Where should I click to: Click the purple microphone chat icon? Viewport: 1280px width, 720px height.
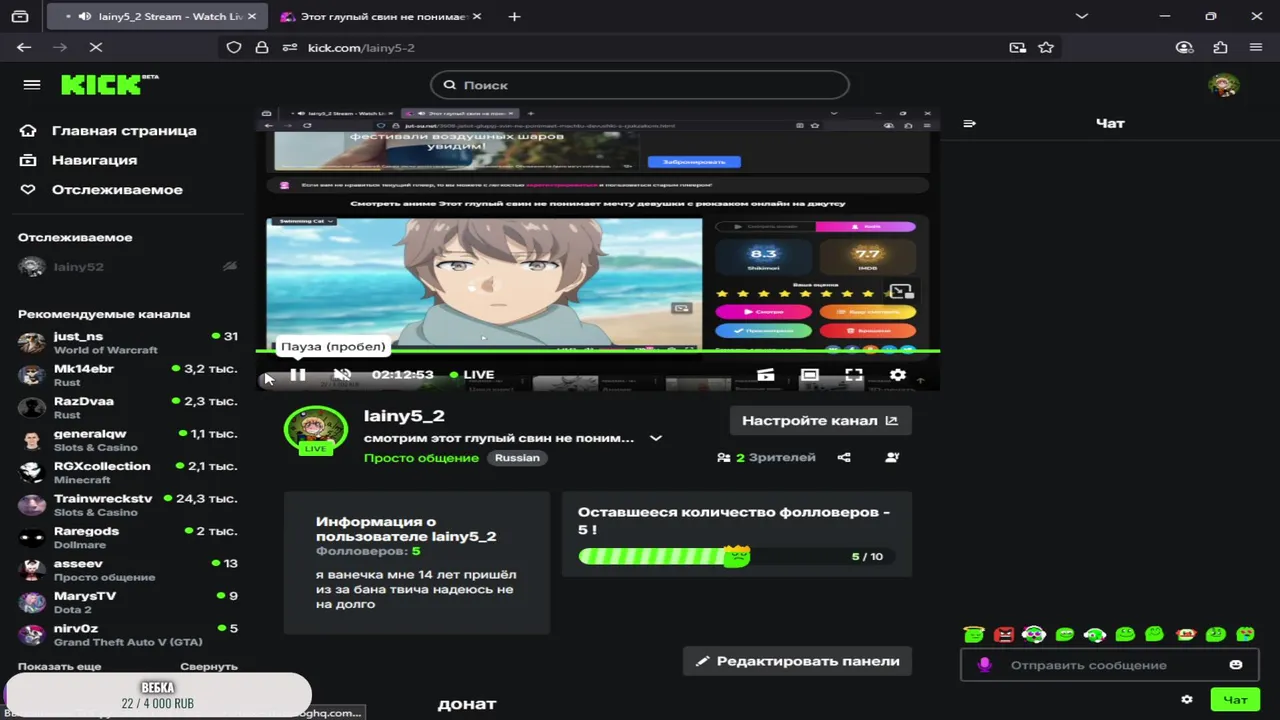point(984,665)
